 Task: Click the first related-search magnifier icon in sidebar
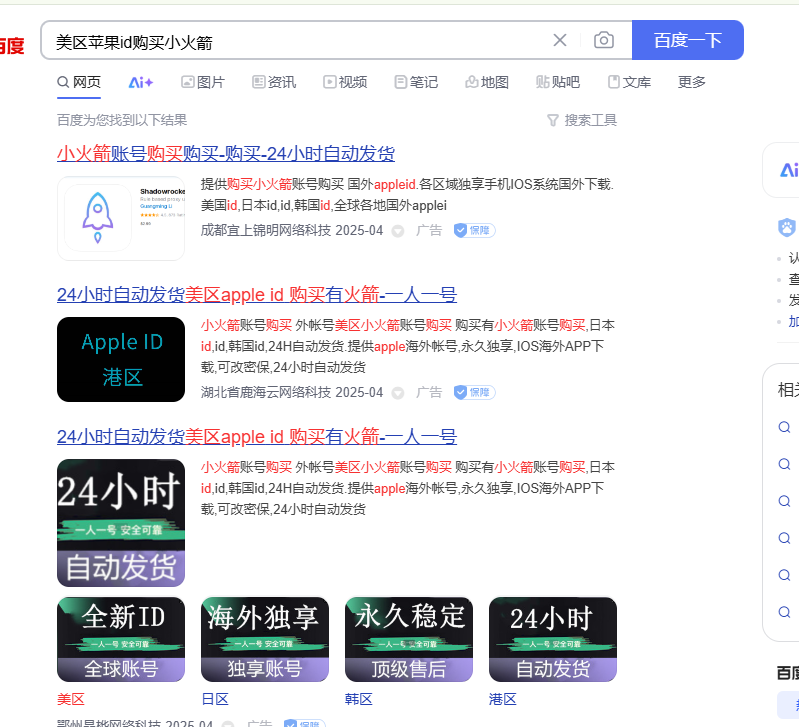(x=784, y=427)
